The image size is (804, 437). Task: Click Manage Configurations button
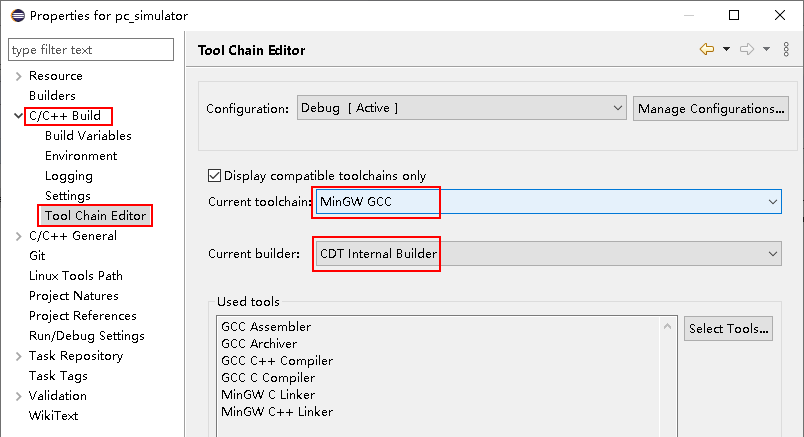711,108
